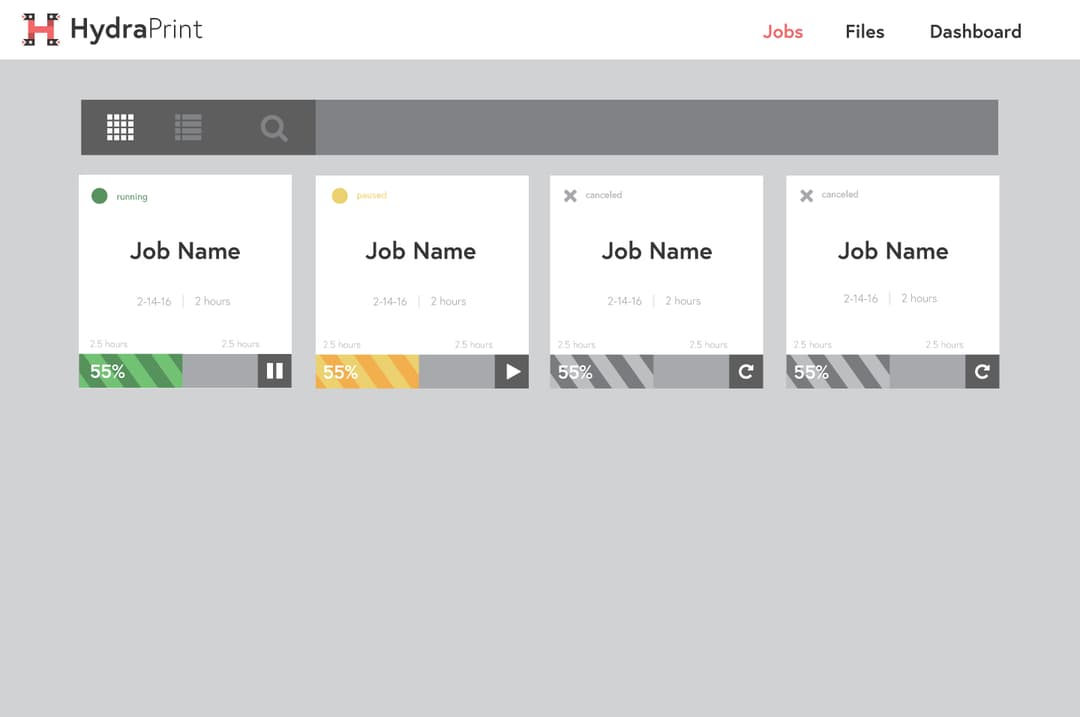Image resolution: width=1080 pixels, height=717 pixels.
Task: Click the empty toolbar search area
Action: click(656, 127)
